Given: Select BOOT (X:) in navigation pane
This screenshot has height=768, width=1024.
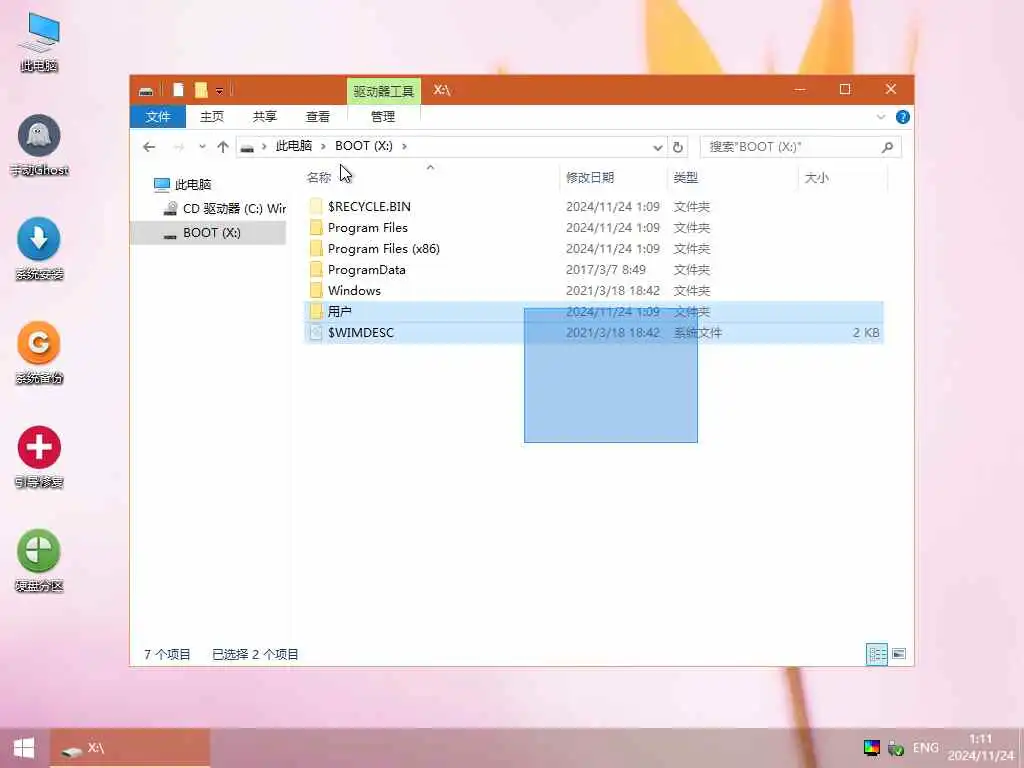Looking at the screenshot, I should coord(208,233).
